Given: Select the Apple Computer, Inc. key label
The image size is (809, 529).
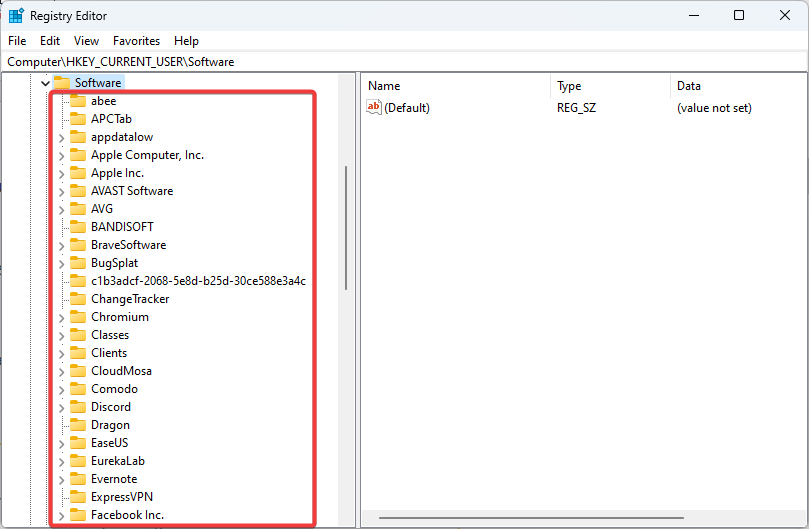Looking at the screenshot, I should 148,155.
